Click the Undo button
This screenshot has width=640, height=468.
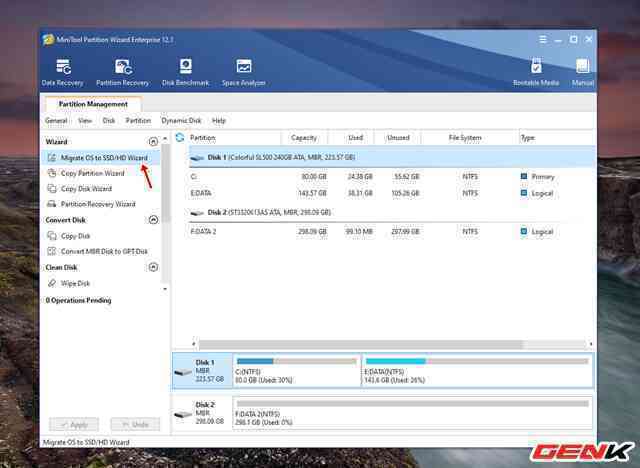pyautogui.click(x=135, y=424)
